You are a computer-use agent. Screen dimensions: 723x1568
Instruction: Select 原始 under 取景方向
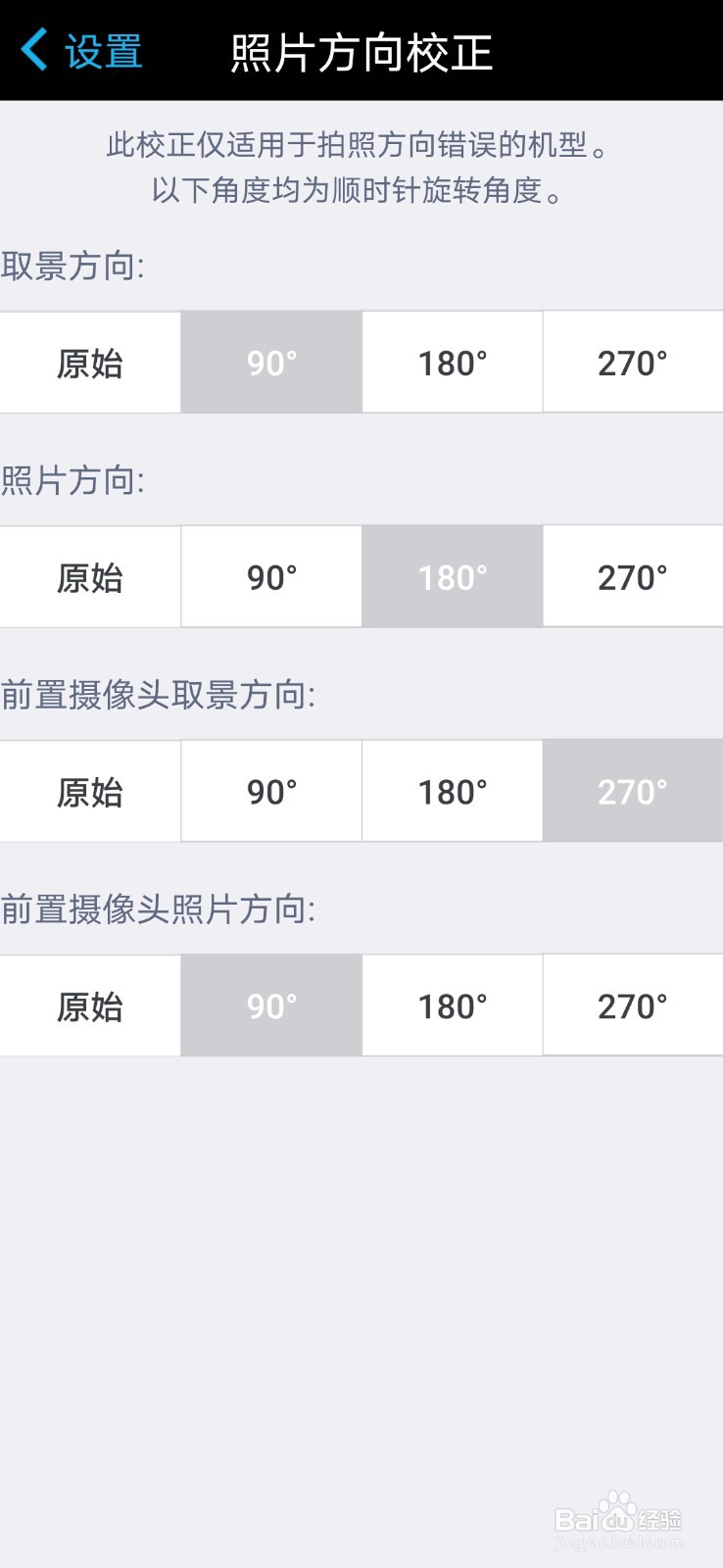pyautogui.click(x=90, y=363)
